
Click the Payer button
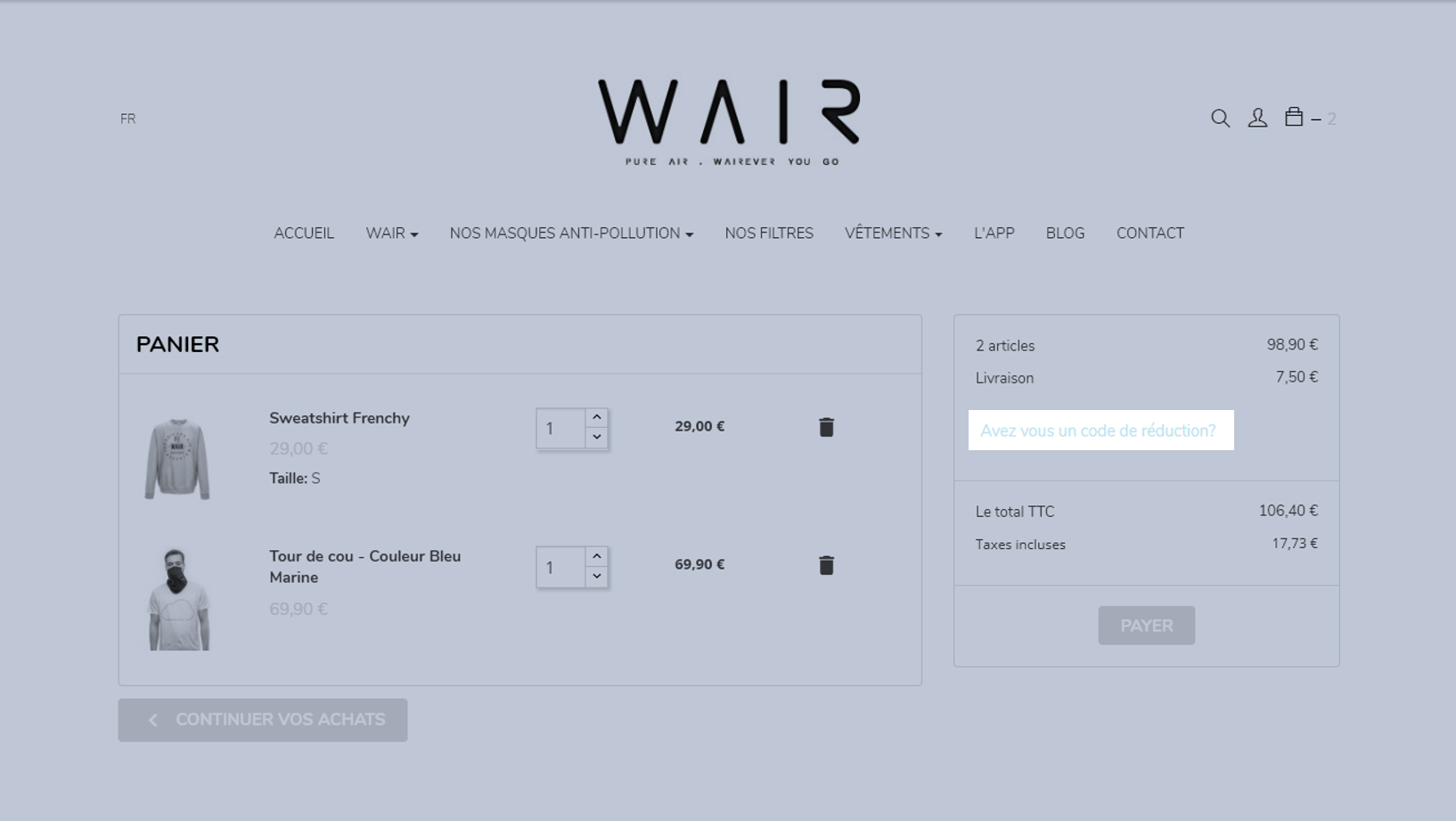(1147, 626)
